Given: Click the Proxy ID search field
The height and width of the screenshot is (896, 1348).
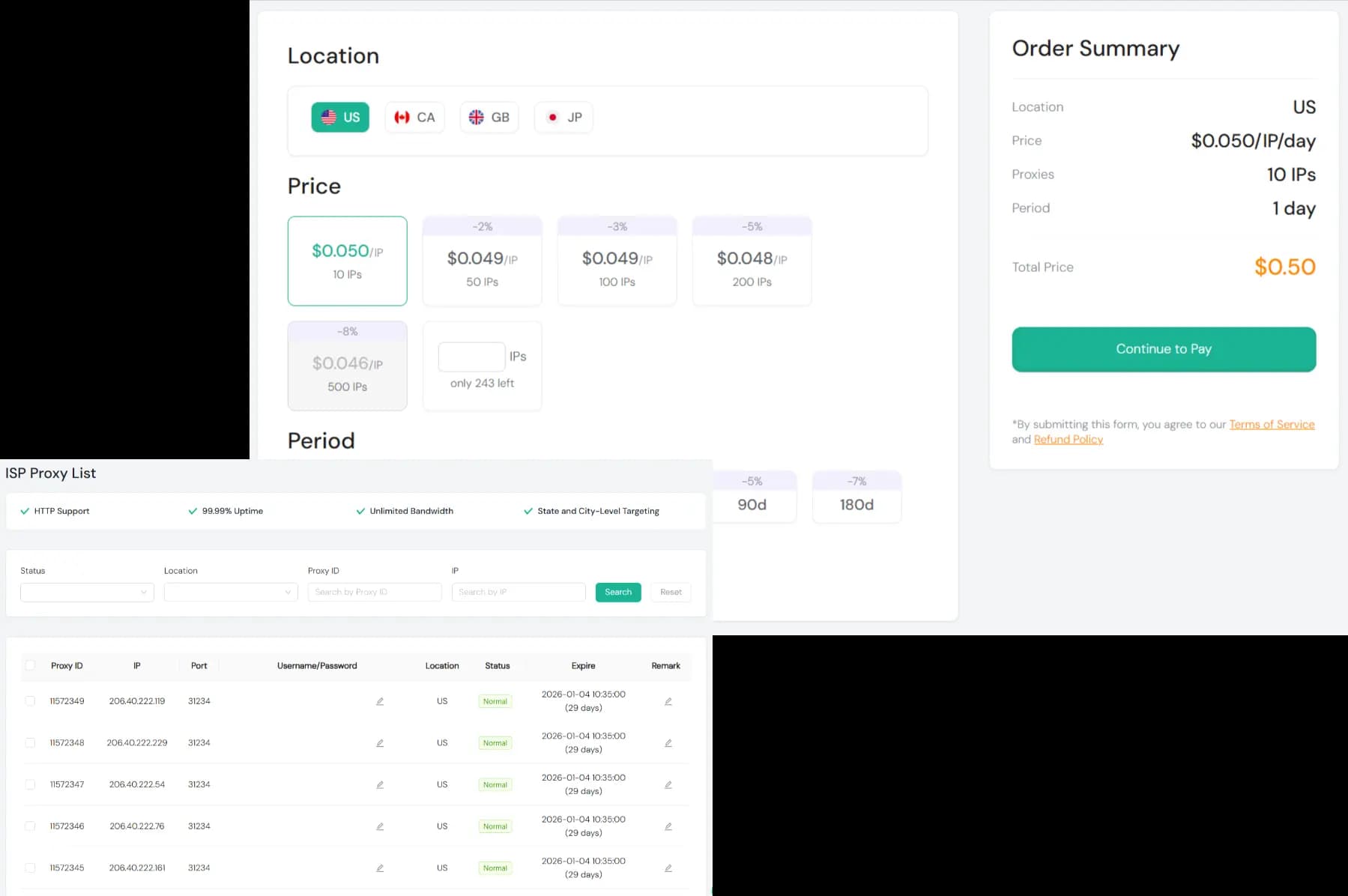Looking at the screenshot, I should coord(375,592).
